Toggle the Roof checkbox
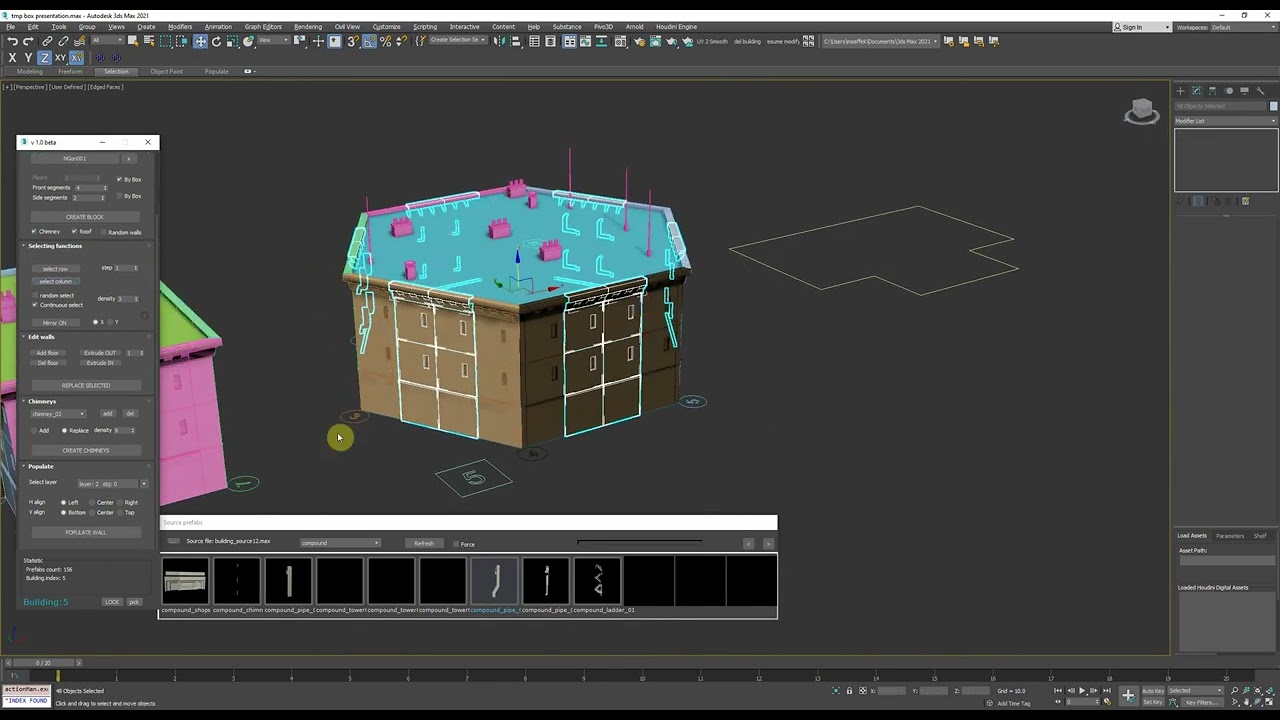This screenshot has height=720, width=1280. [x=74, y=232]
